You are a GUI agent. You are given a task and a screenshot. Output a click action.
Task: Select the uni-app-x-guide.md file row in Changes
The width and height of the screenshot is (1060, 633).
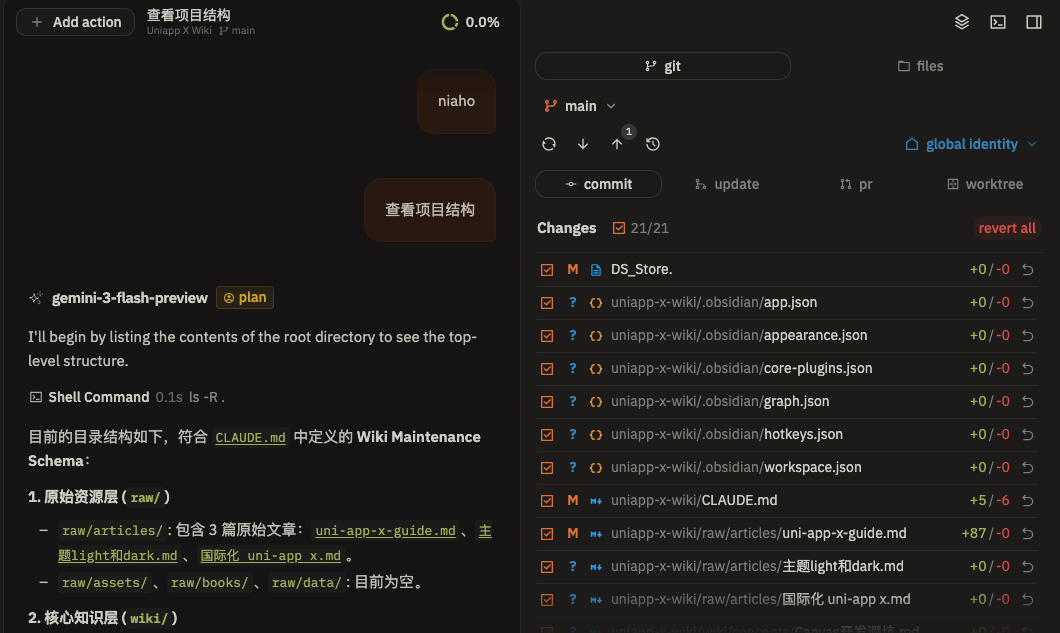coord(790,534)
